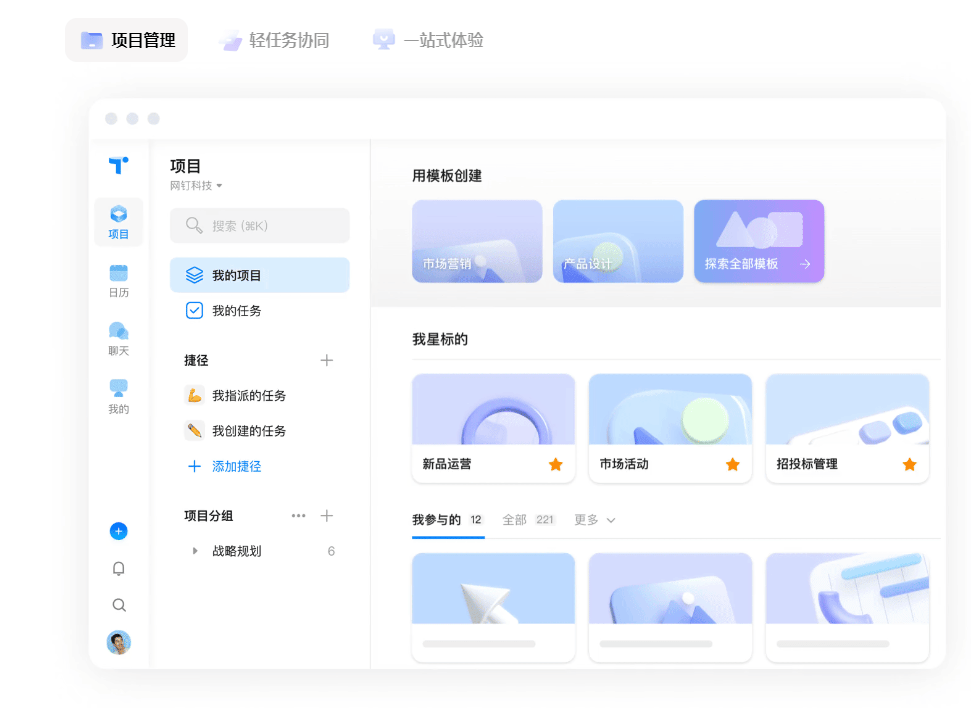
Task: Open the 聊天 chat icon
Action: tap(119, 338)
